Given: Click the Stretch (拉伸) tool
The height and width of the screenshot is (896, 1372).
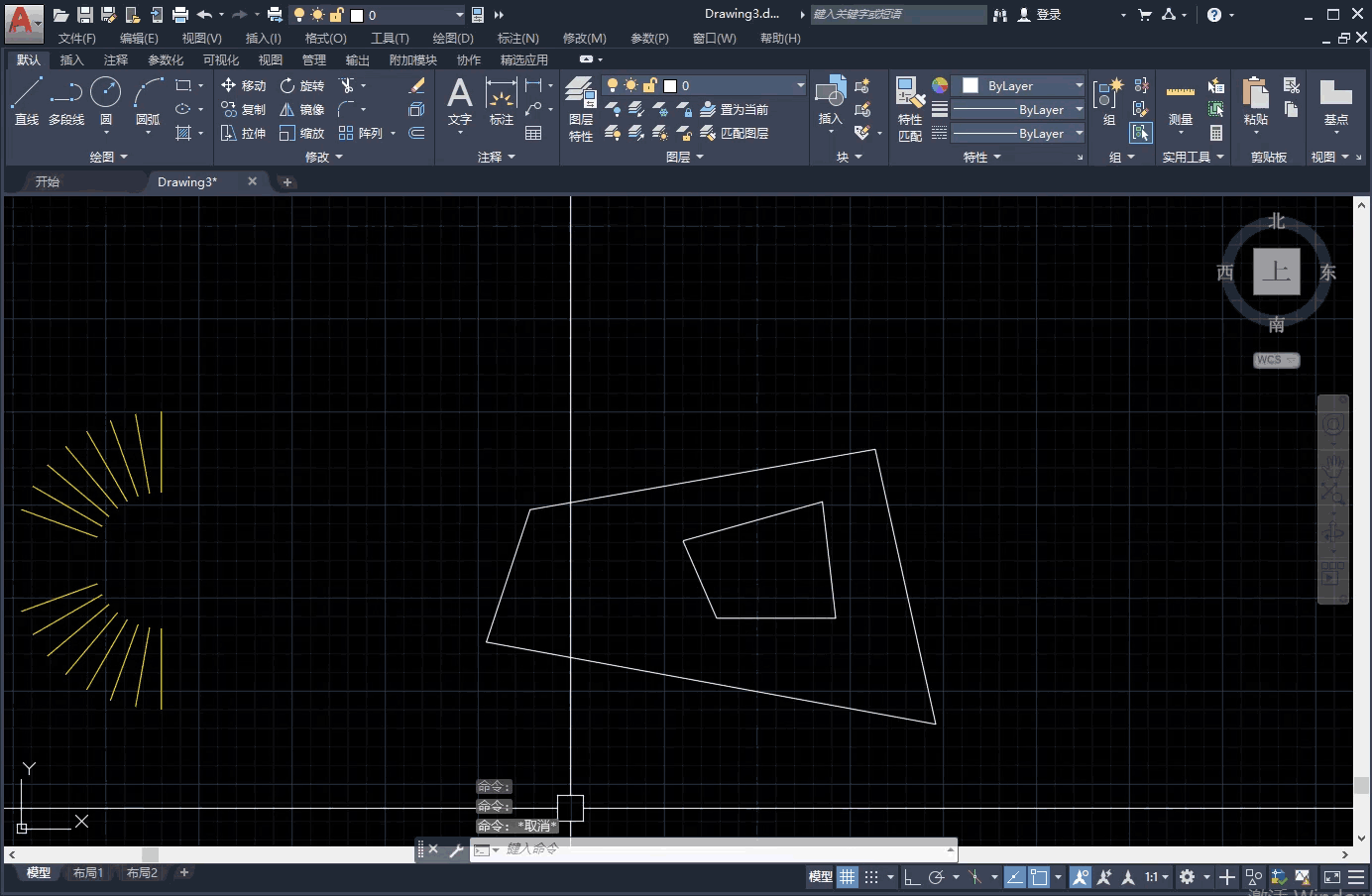Looking at the screenshot, I should tap(244, 133).
